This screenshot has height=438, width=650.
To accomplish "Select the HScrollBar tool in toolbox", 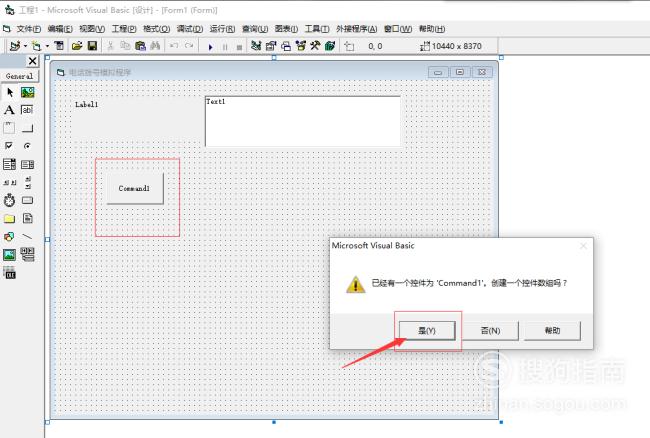I will pyautogui.click(x=10, y=182).
